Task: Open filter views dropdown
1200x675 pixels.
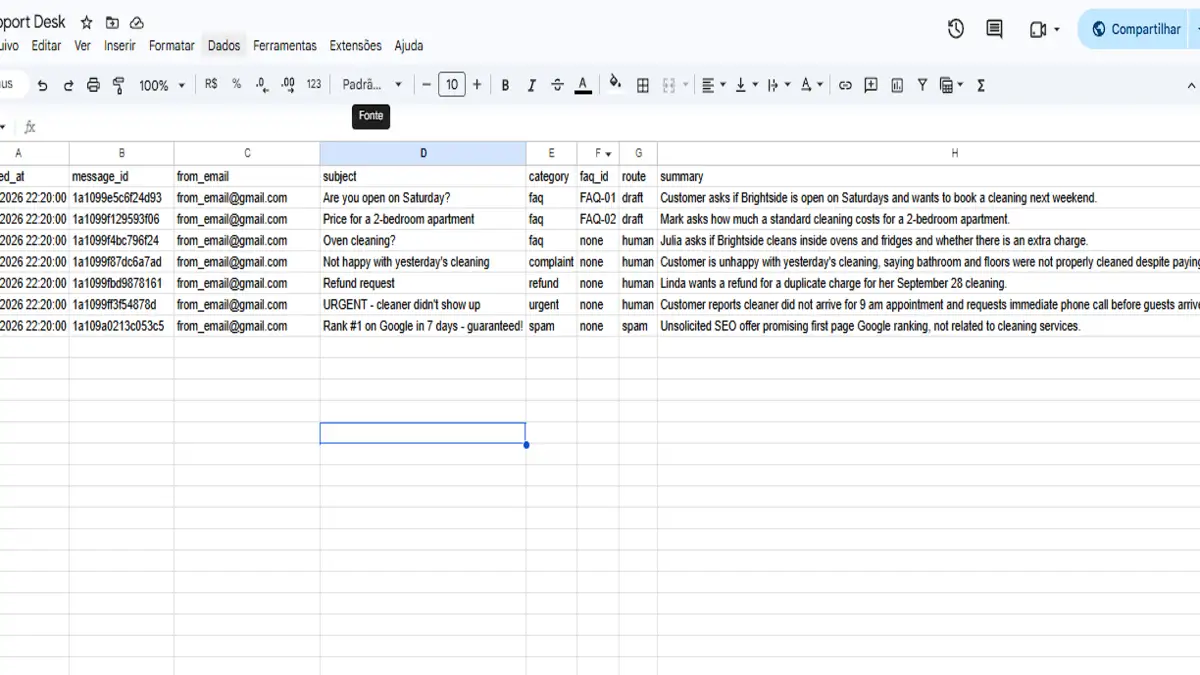Action: tap(952, 85)
